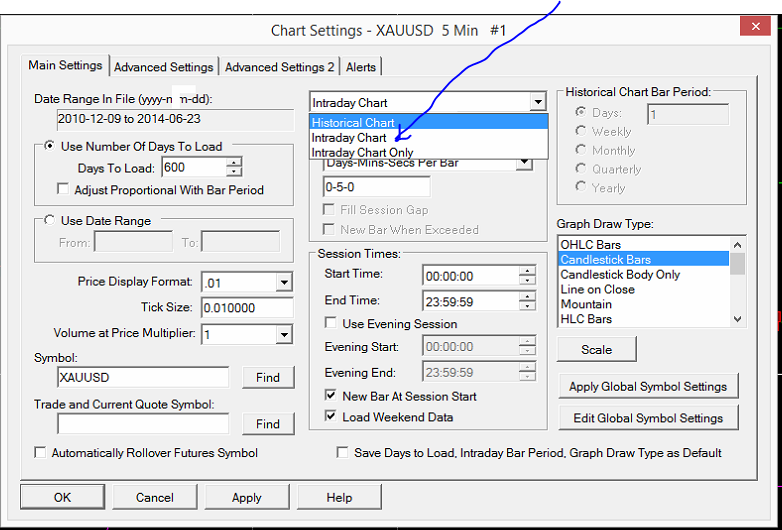Choose Intraday Chart in the dropdown list
Image resolution: width=782 pixels, height=530 pixels.
428,138
